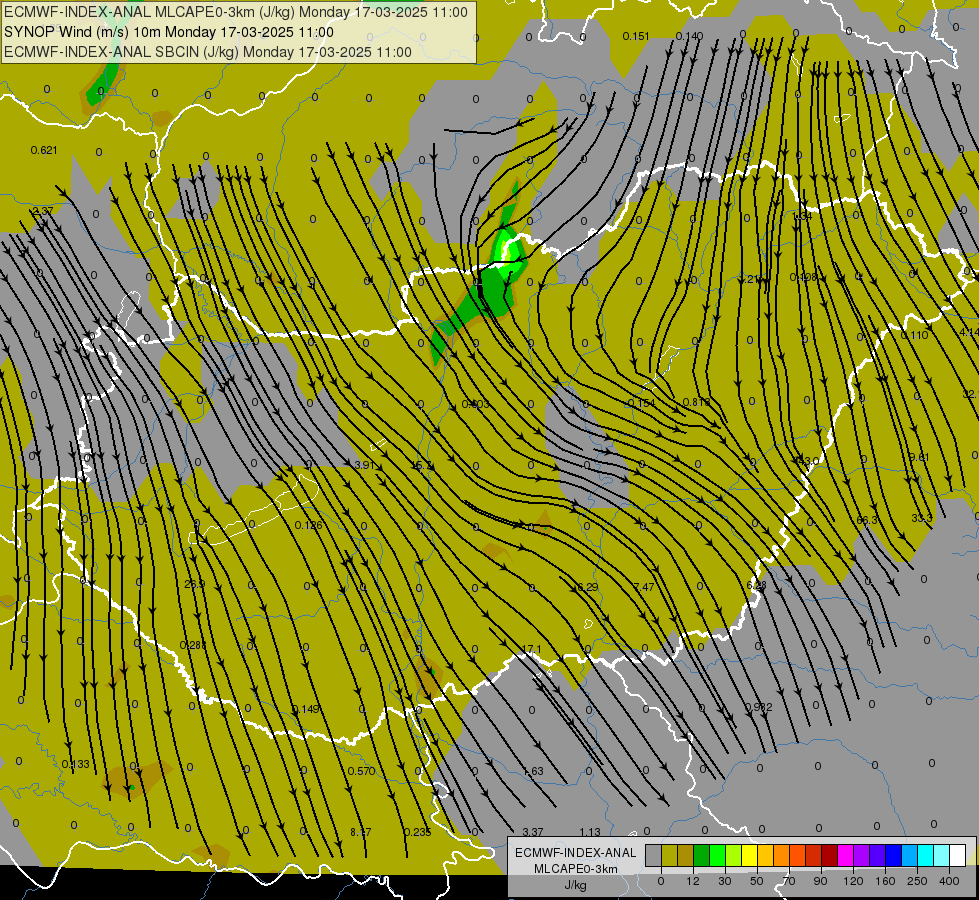
Task: Click the map value 0.903
Action: [476, 404]
